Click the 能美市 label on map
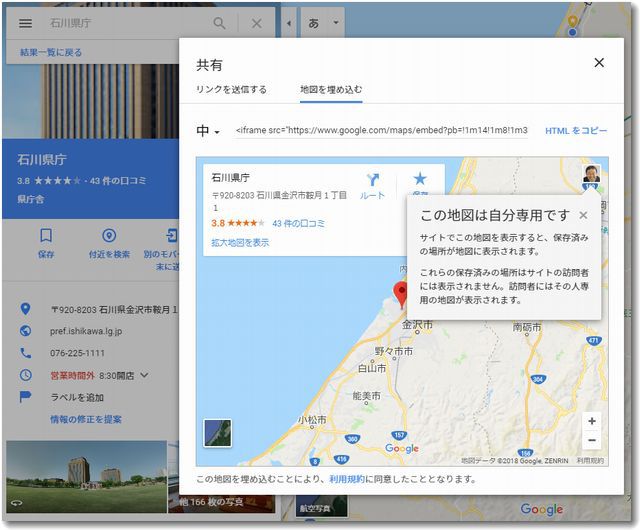The image size is (640, 530). [367, 395]
